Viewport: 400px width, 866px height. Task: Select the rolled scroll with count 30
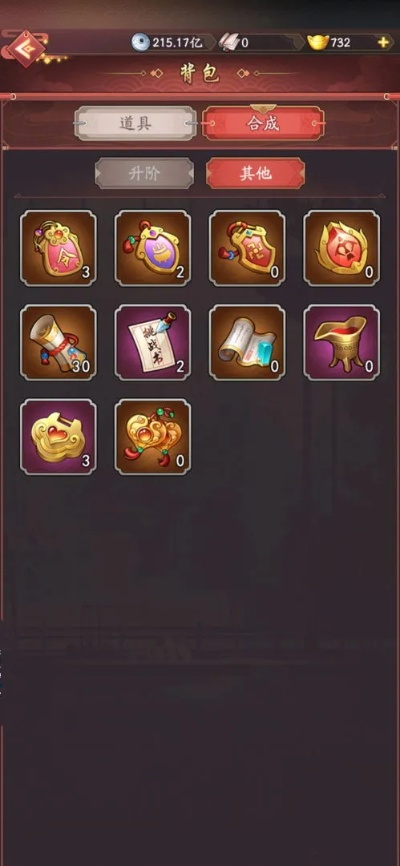(58, 342)
